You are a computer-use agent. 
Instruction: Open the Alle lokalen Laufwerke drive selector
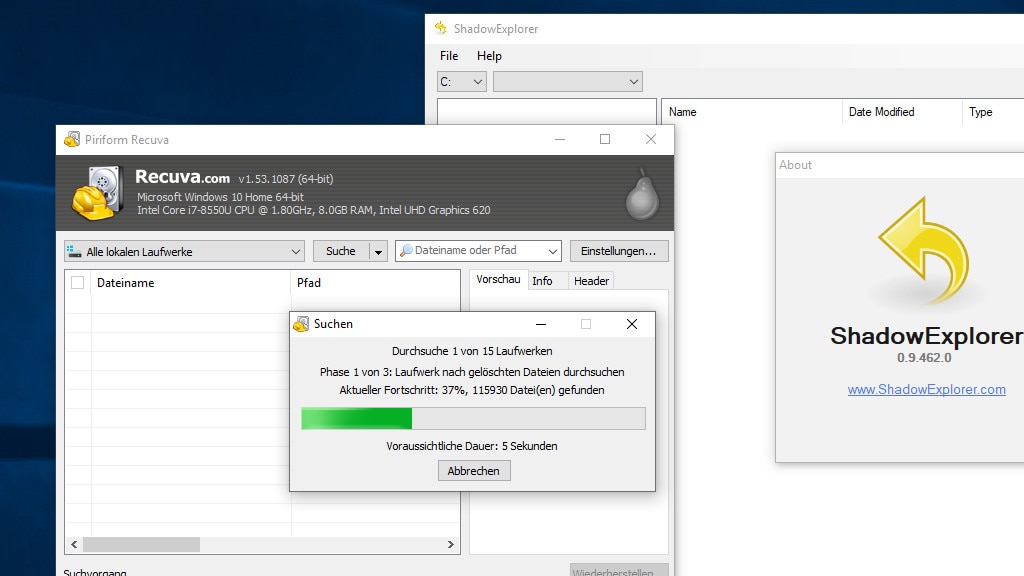293,251
